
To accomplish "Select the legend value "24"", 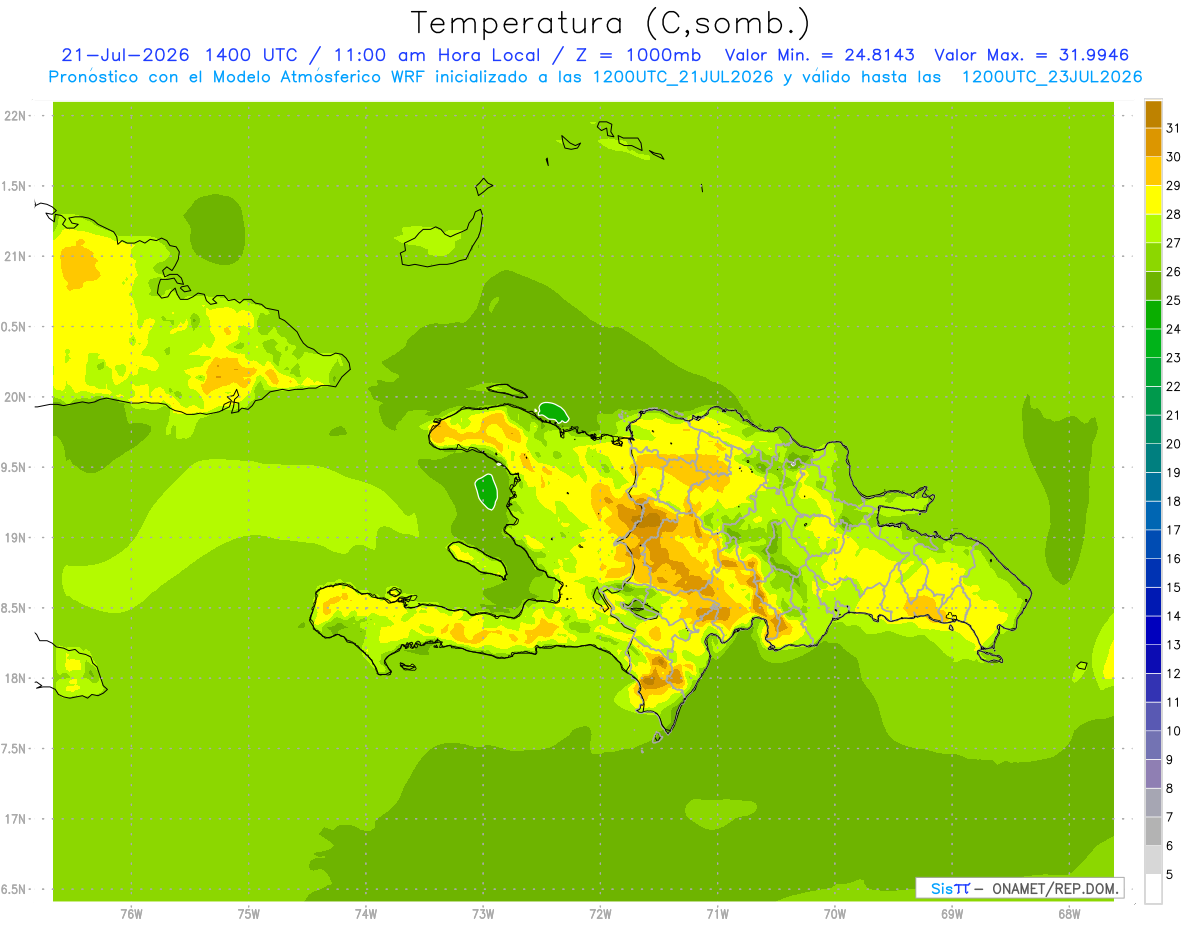I will 1173,328.
